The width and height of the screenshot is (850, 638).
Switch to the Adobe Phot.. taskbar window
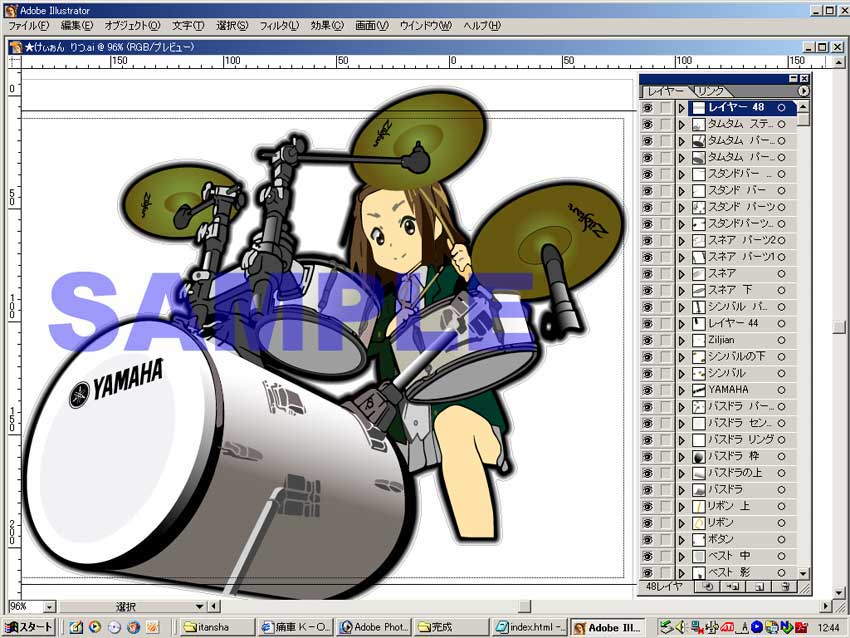[374, 627]
